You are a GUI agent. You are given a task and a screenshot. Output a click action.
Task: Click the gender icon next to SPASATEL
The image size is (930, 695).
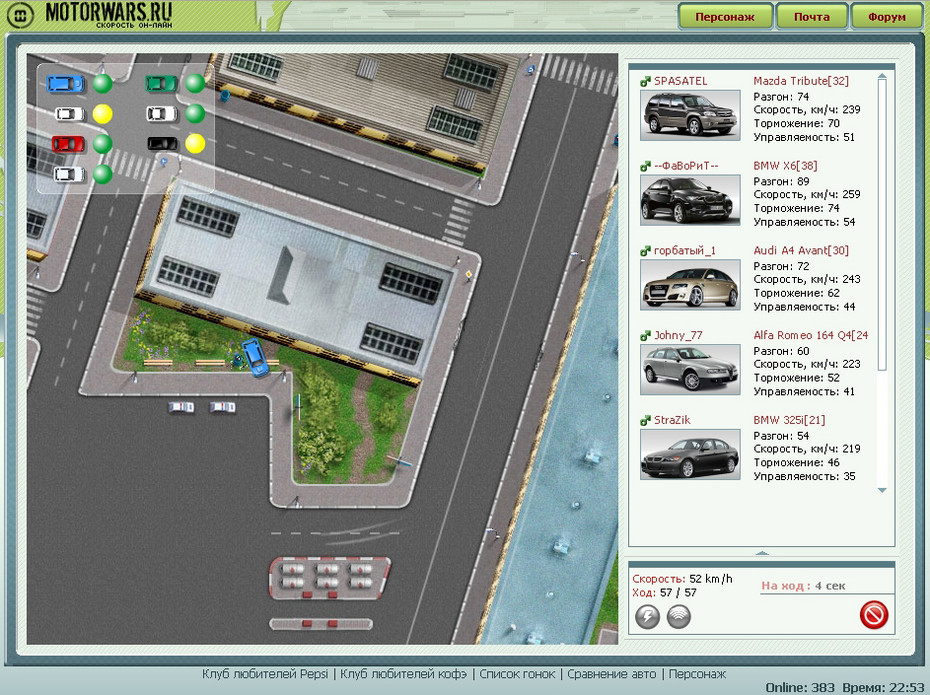point(645,82)
